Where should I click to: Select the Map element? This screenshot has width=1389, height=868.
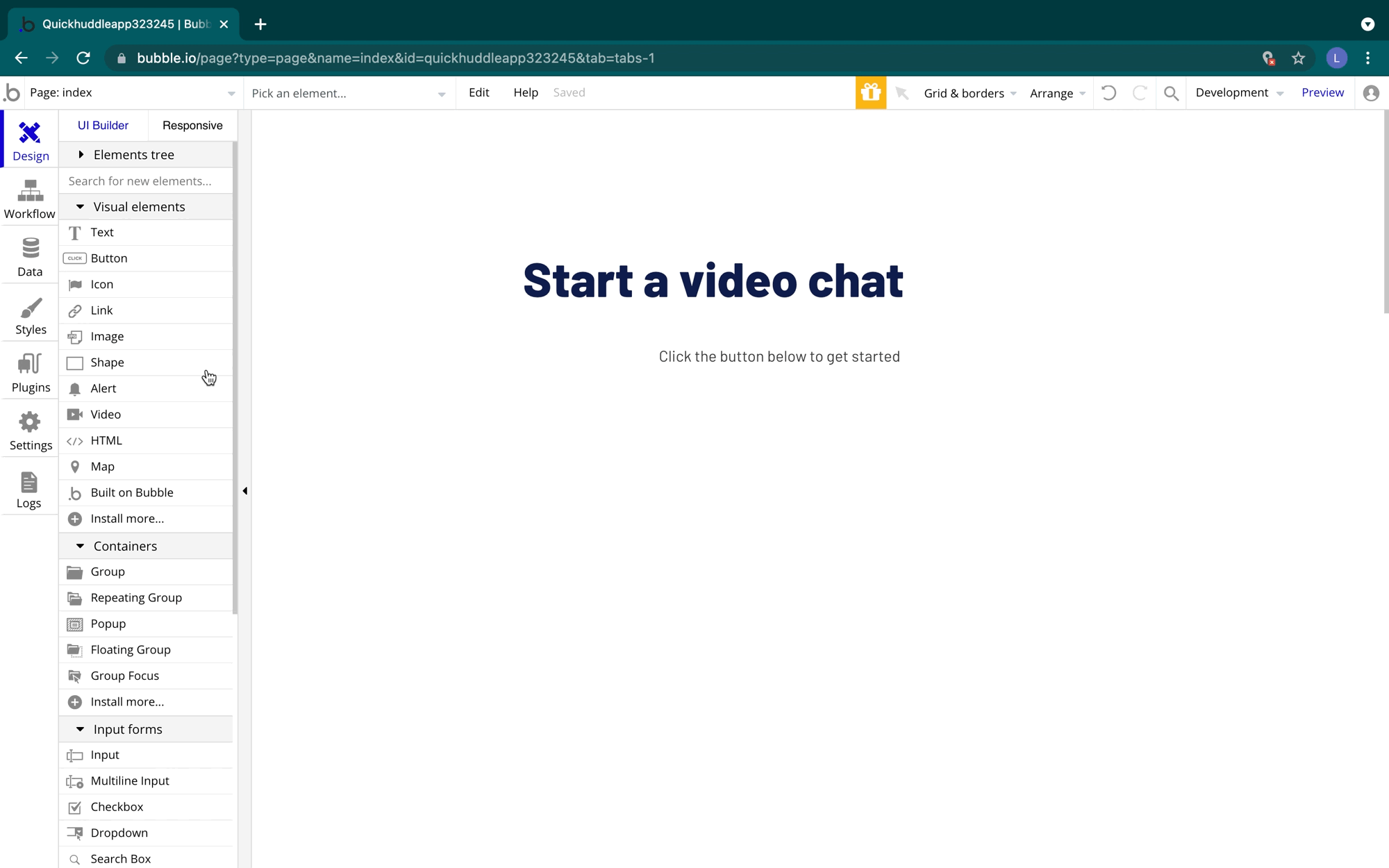click(146, 467)
